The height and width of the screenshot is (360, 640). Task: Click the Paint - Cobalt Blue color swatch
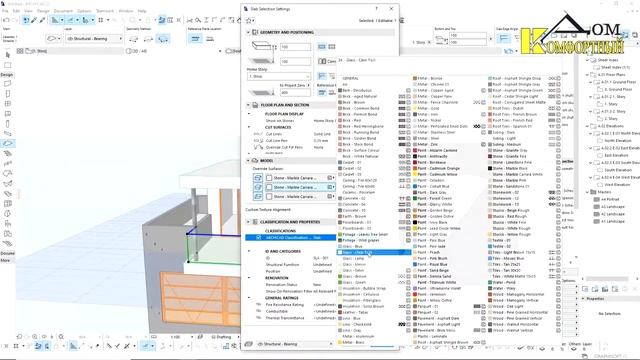[415, 186]
